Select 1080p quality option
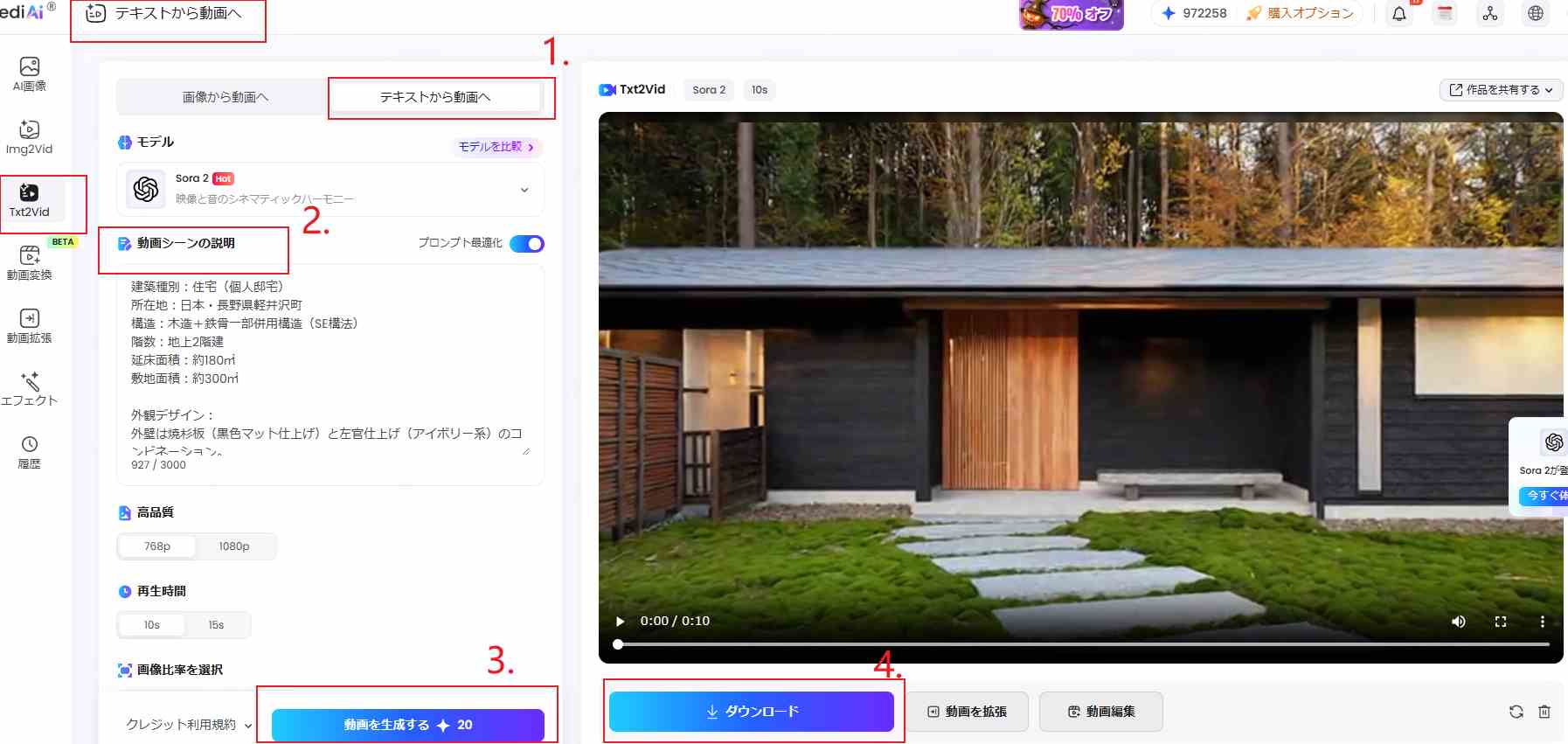 (234, 546)
